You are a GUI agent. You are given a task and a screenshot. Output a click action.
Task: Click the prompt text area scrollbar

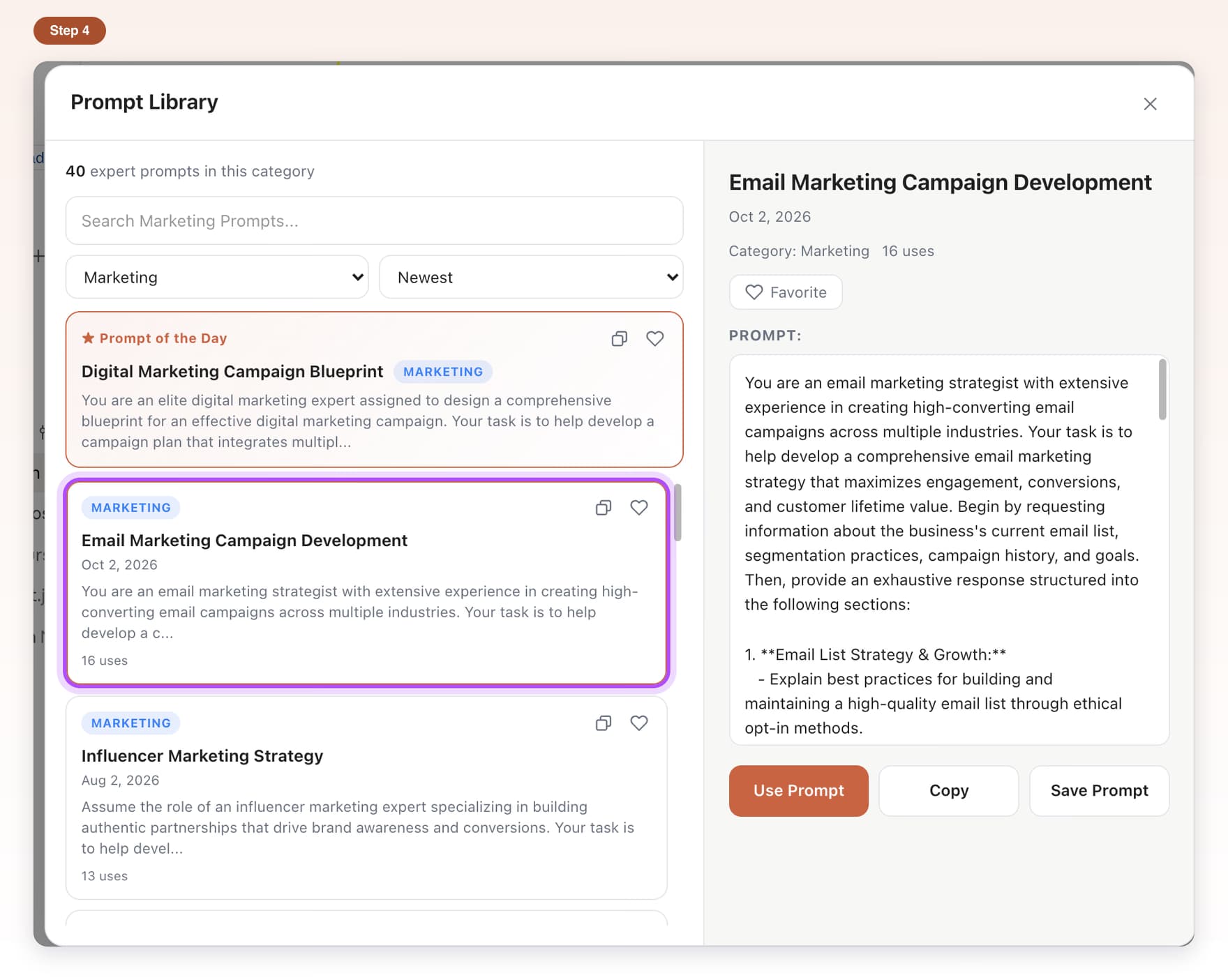[x=1162, y=389]
